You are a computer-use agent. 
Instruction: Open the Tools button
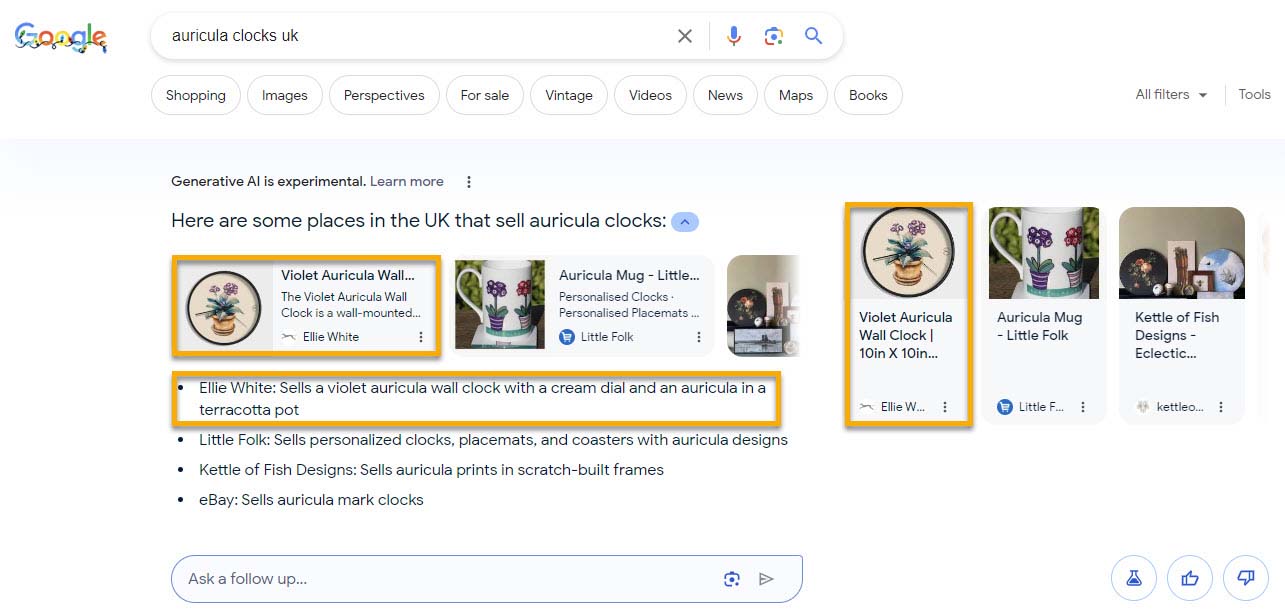[1254, 94]
